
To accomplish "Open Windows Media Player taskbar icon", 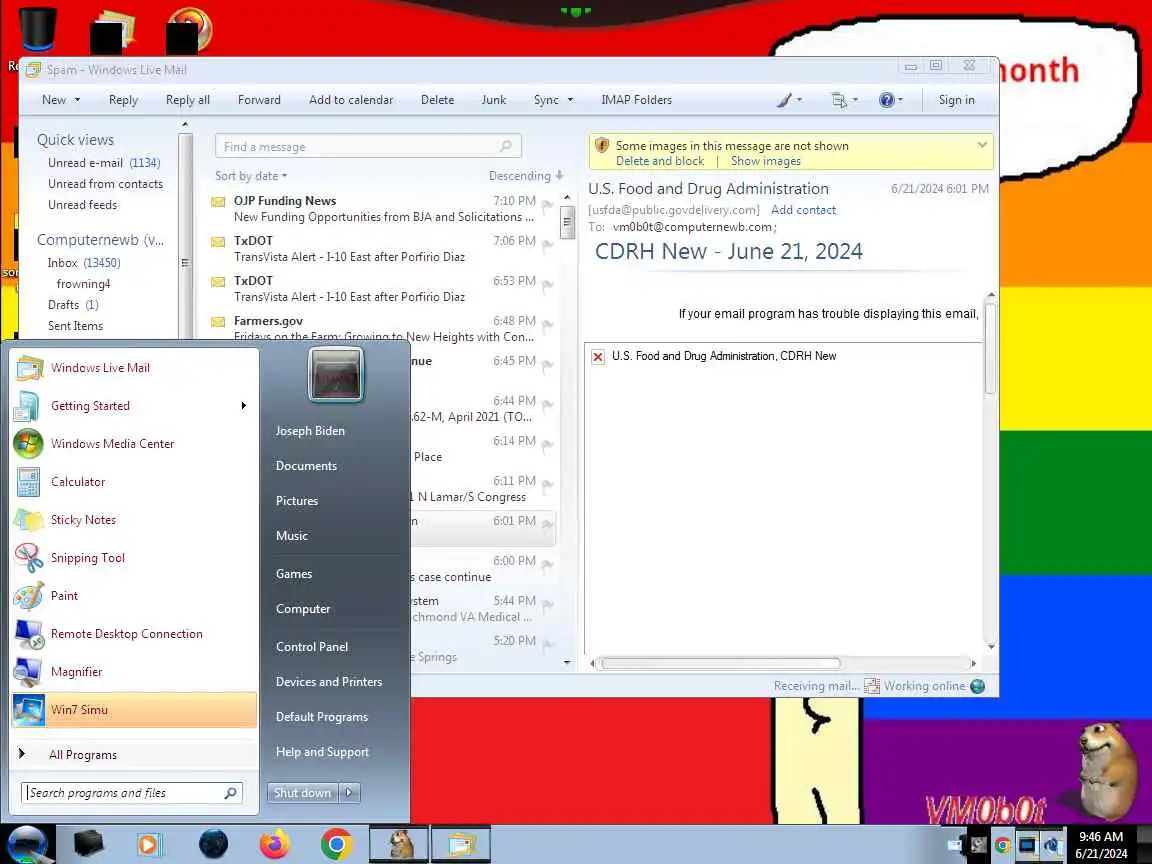I will coord(149,845).
